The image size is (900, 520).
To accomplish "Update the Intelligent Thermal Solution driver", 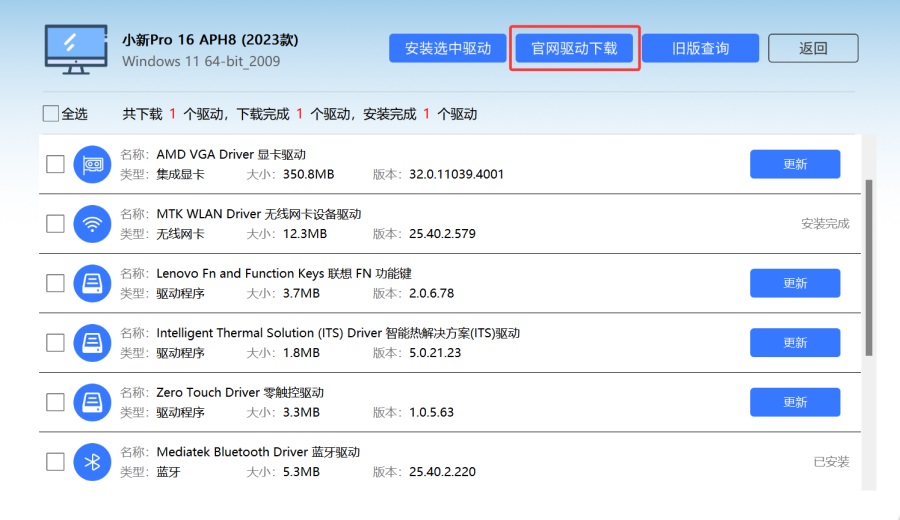I will click(795, 343).
